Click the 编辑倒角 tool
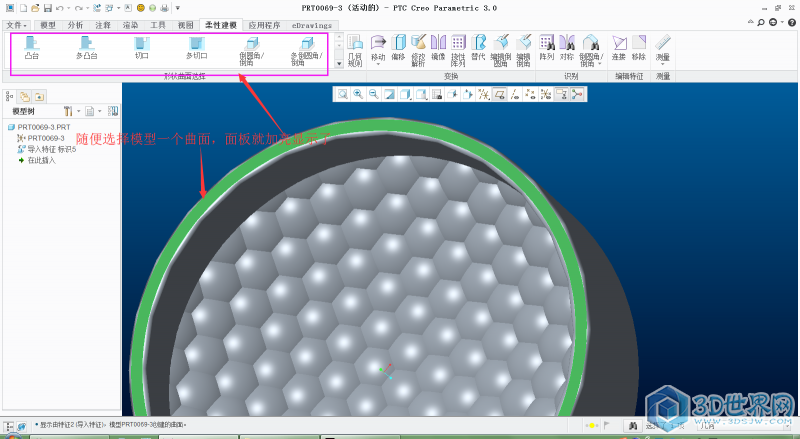The height and width of the screenshot is (439, 800). pos(523,51)
